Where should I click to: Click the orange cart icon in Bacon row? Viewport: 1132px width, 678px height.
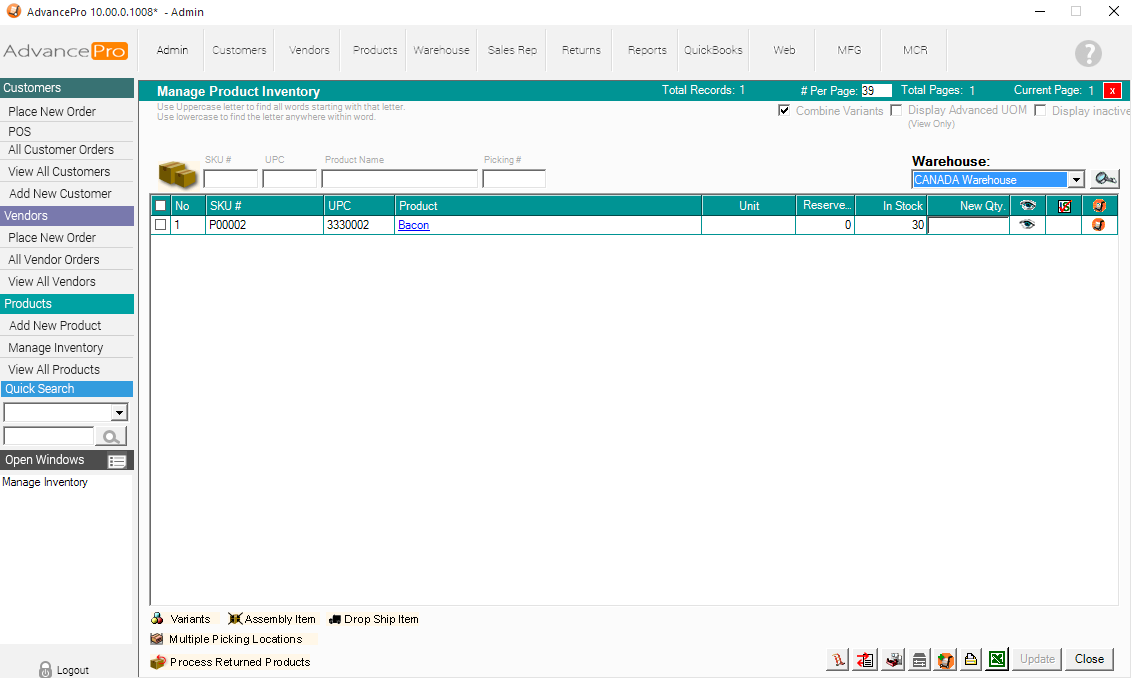click(x=1098, y=225)
